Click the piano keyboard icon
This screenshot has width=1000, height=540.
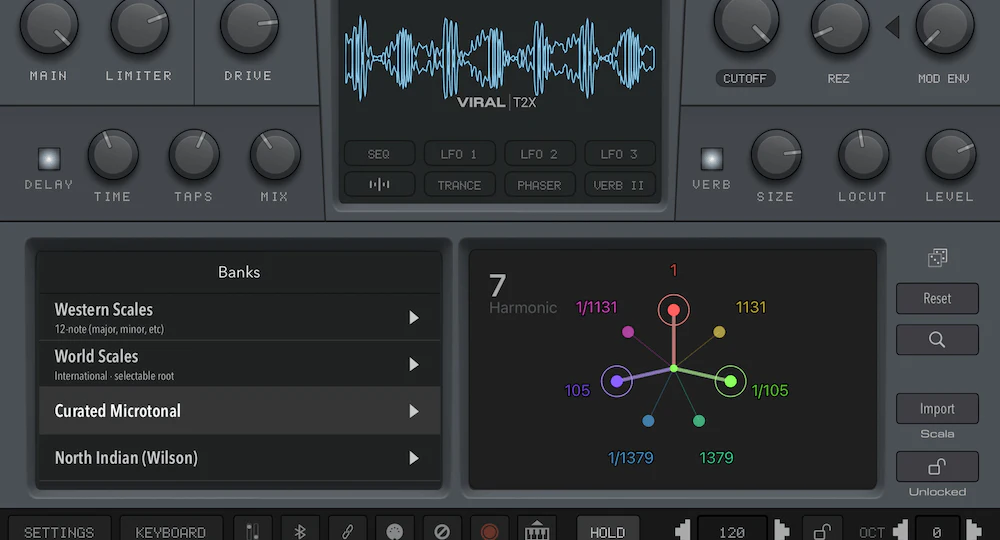click(x=536, y=530)
